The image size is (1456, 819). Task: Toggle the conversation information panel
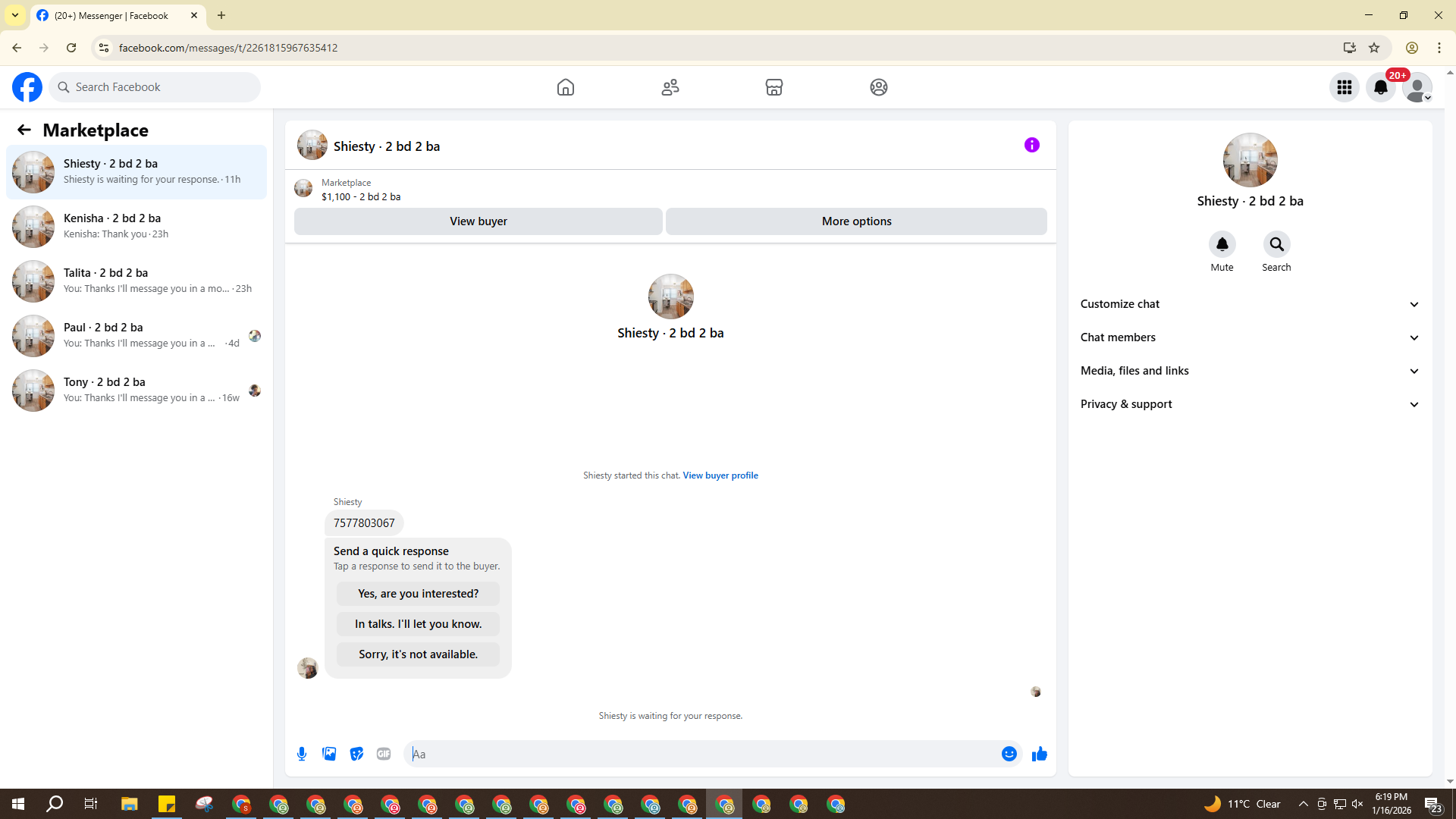point(1031,145)
